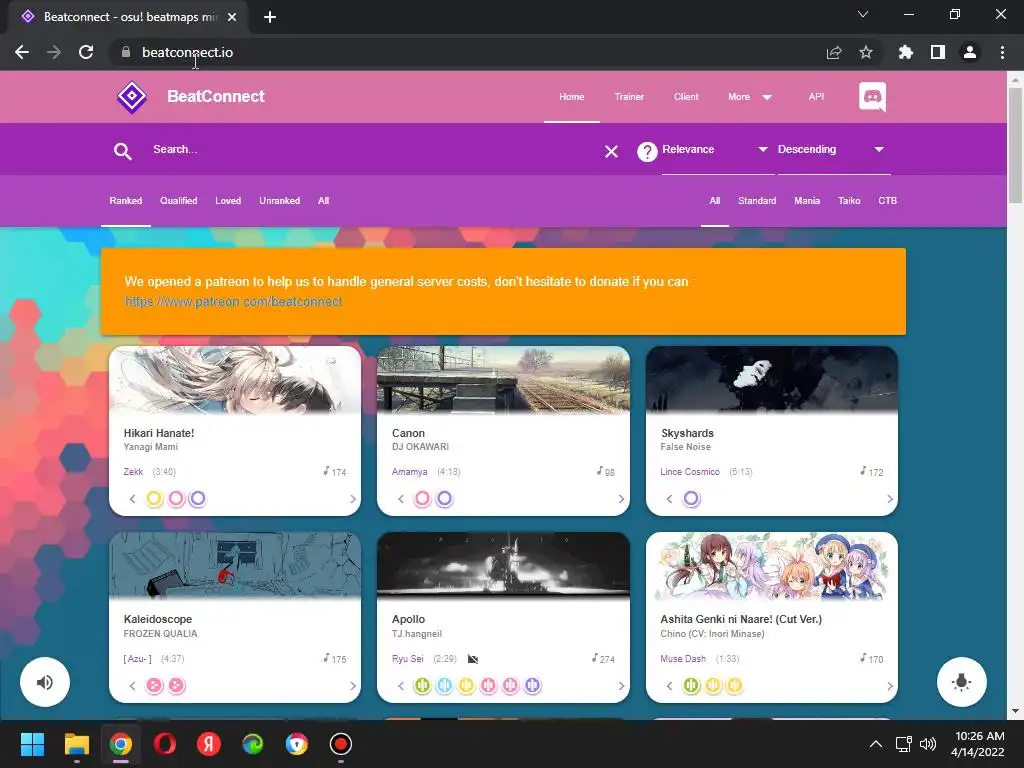
Task: Filter by Mania mode
Action: 807,200
